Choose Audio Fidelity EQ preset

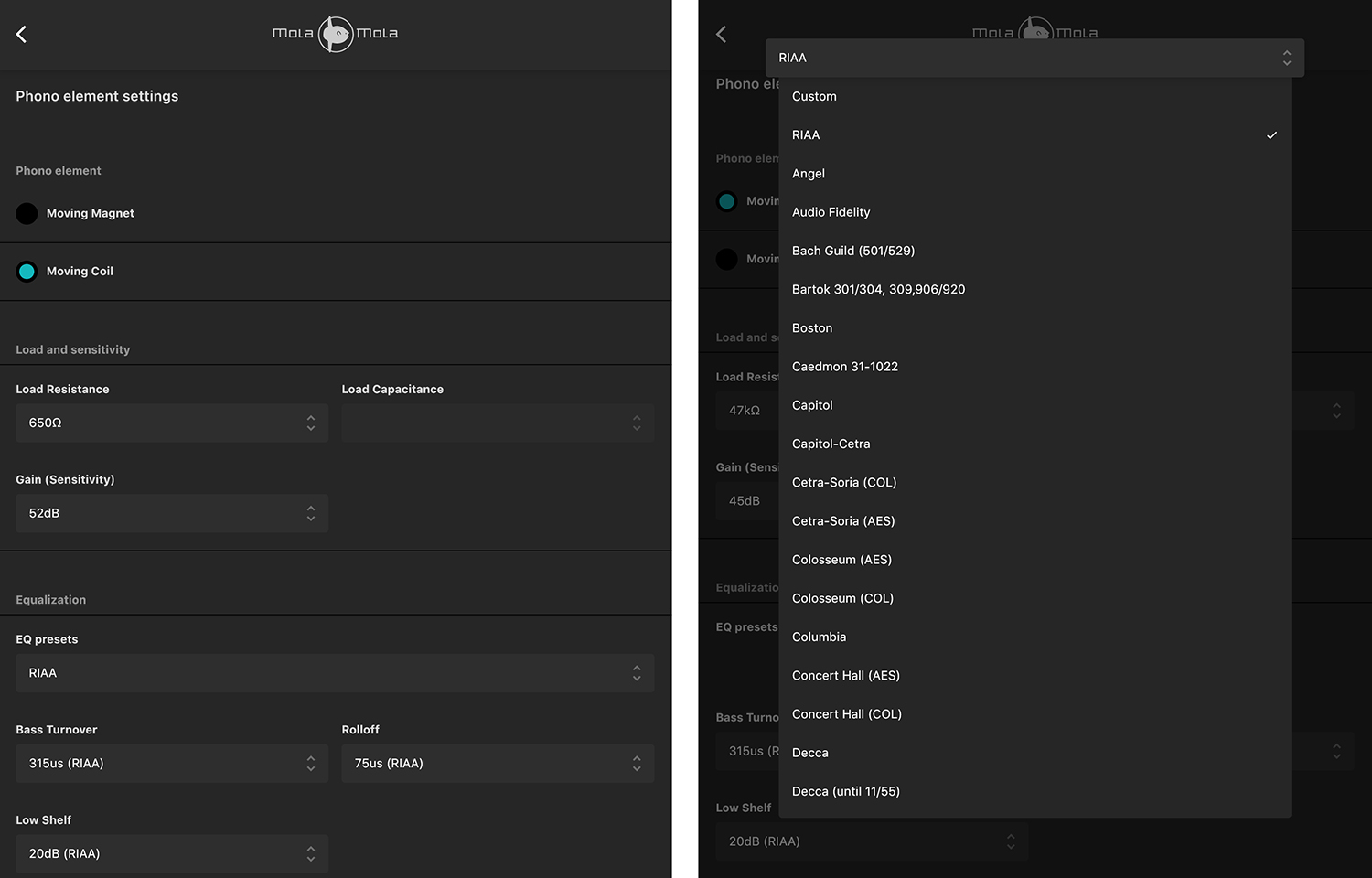[x=1034, y=212]
